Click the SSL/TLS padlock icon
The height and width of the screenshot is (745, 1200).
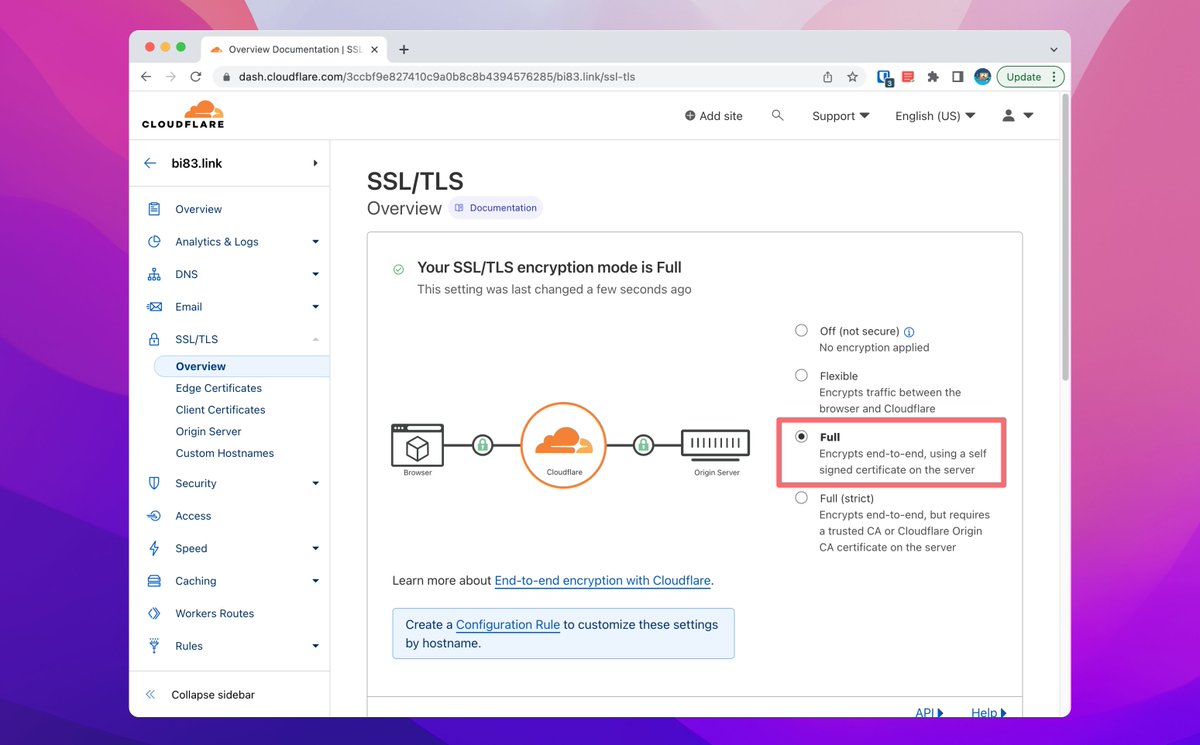click(154, 339)
